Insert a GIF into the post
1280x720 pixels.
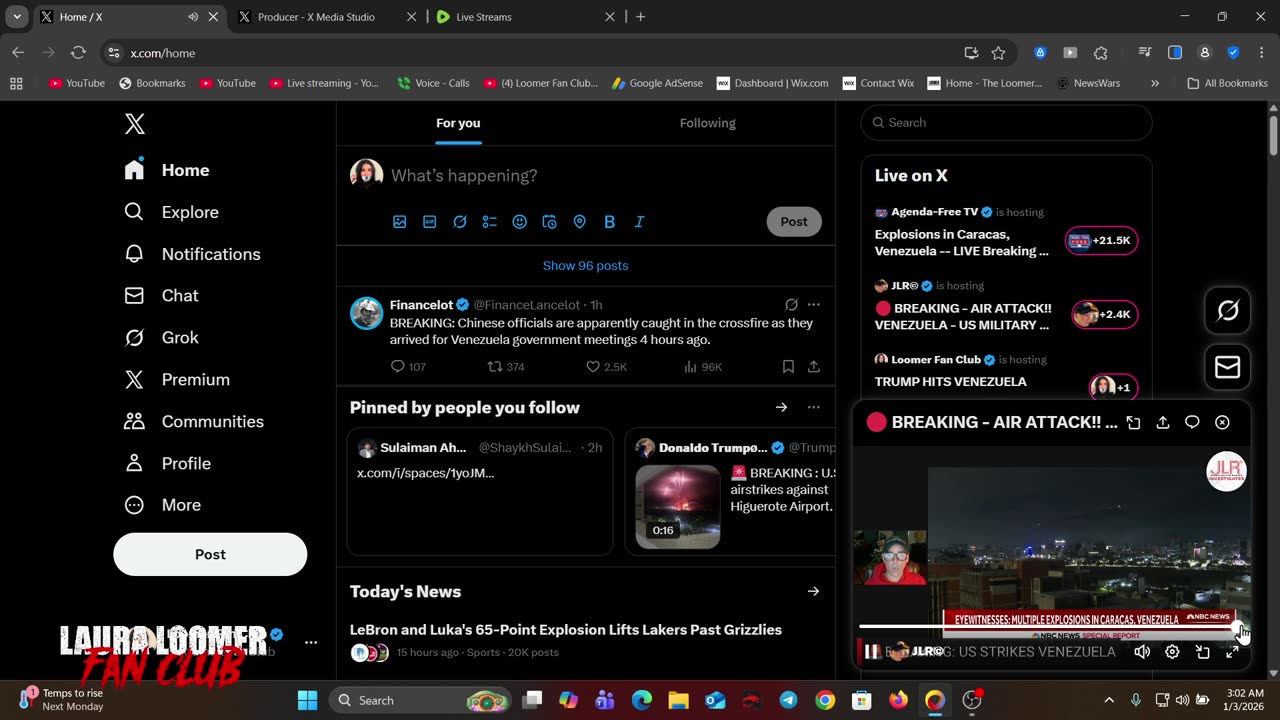[x=430, y=222]
